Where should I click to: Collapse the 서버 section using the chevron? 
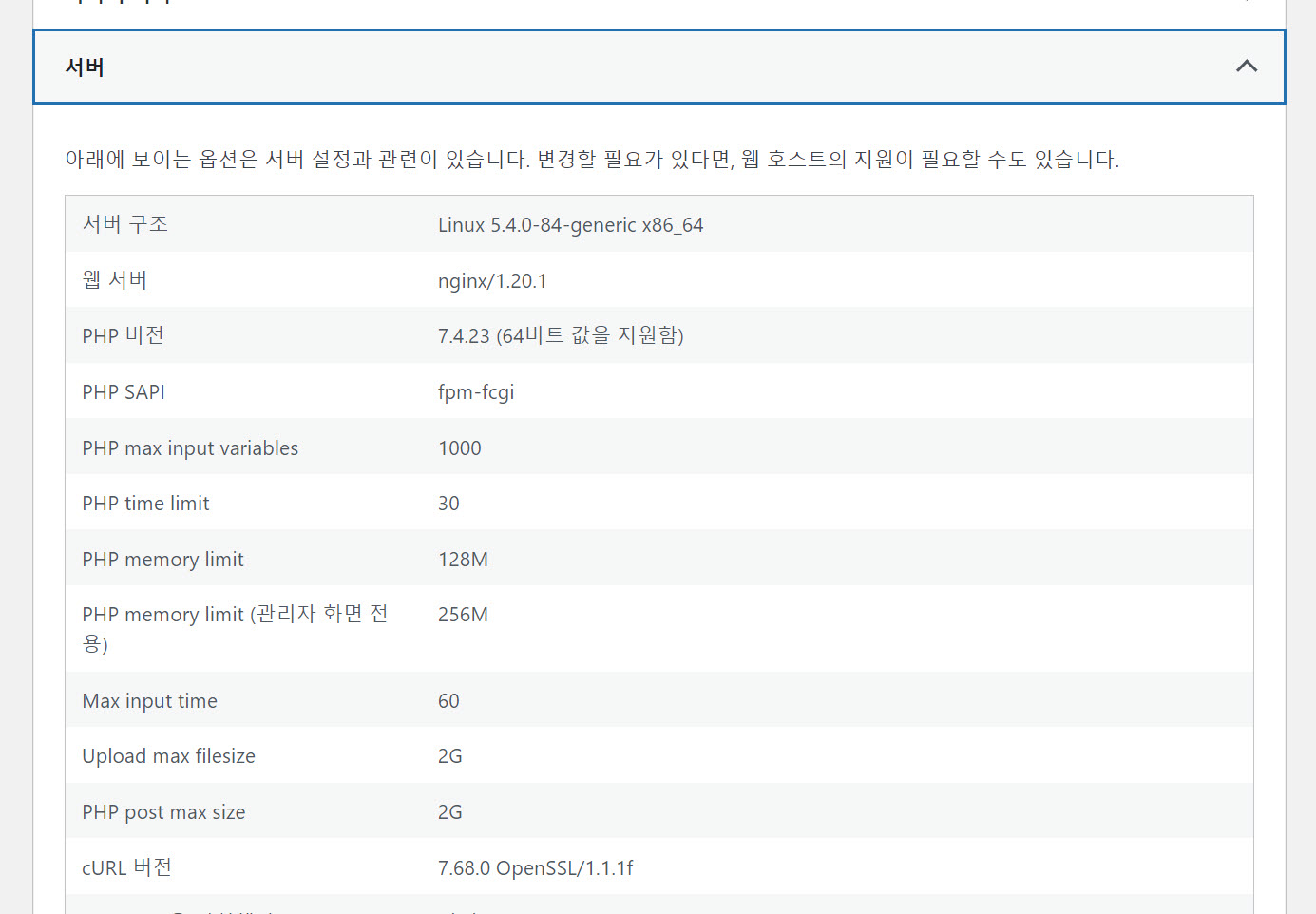pyautogui.click(x=1247, y=67)
